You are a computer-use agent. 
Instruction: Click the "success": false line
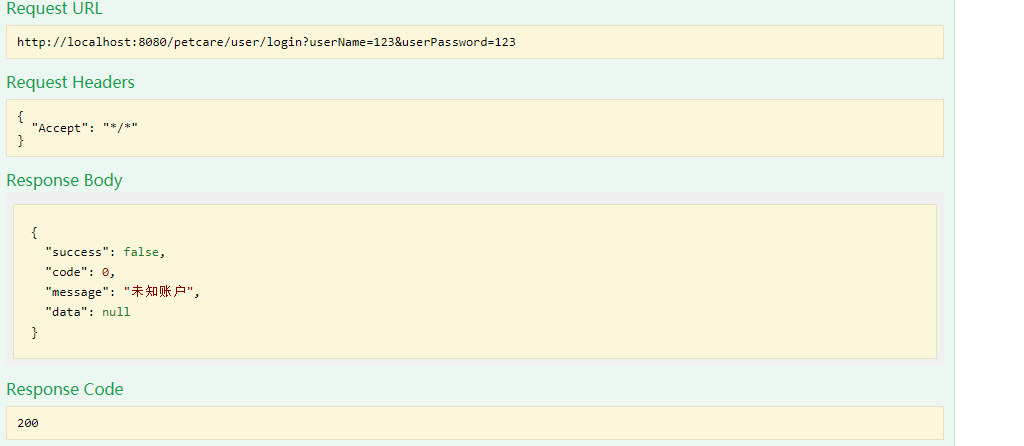point(105,252)
